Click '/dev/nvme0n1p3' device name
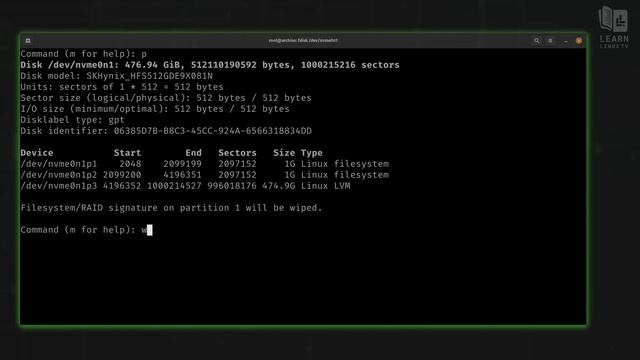This screenshot has width=640, height=360. click(59, 186)
